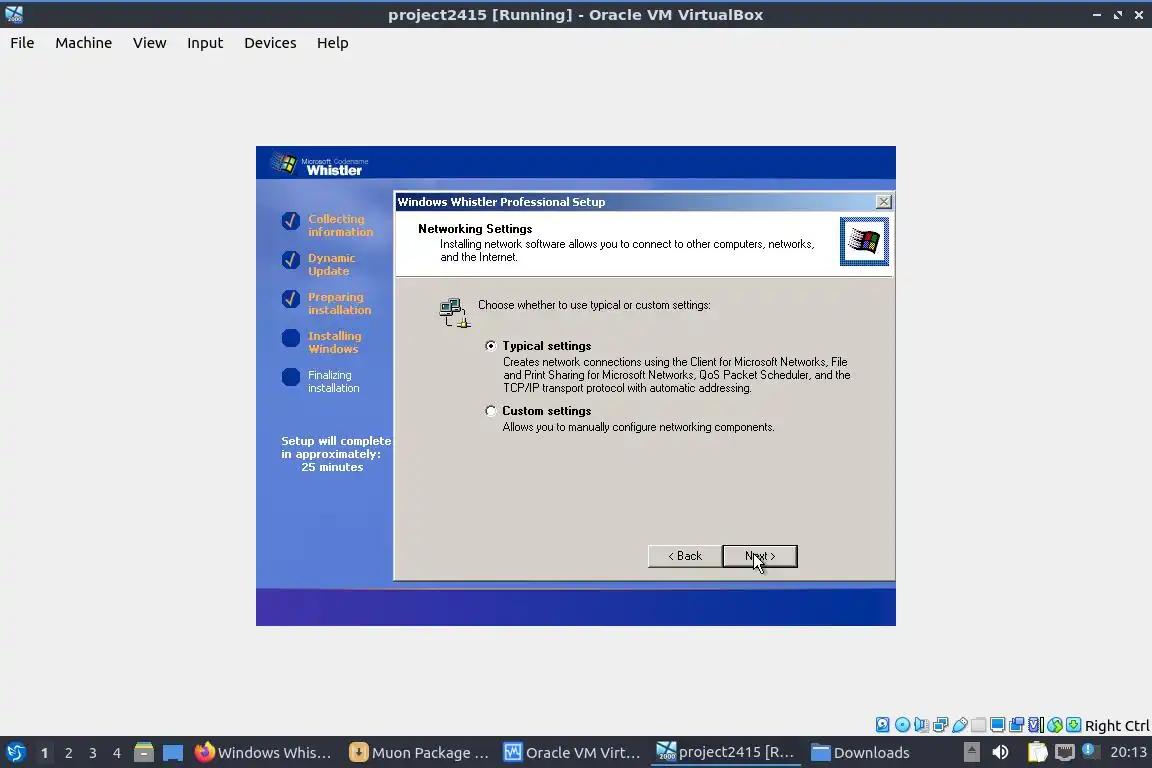Image resolution: width=1152 pixels, height=768 pixels.
Task: Click the update notifier tray icon
Action: pos(1090,751)
